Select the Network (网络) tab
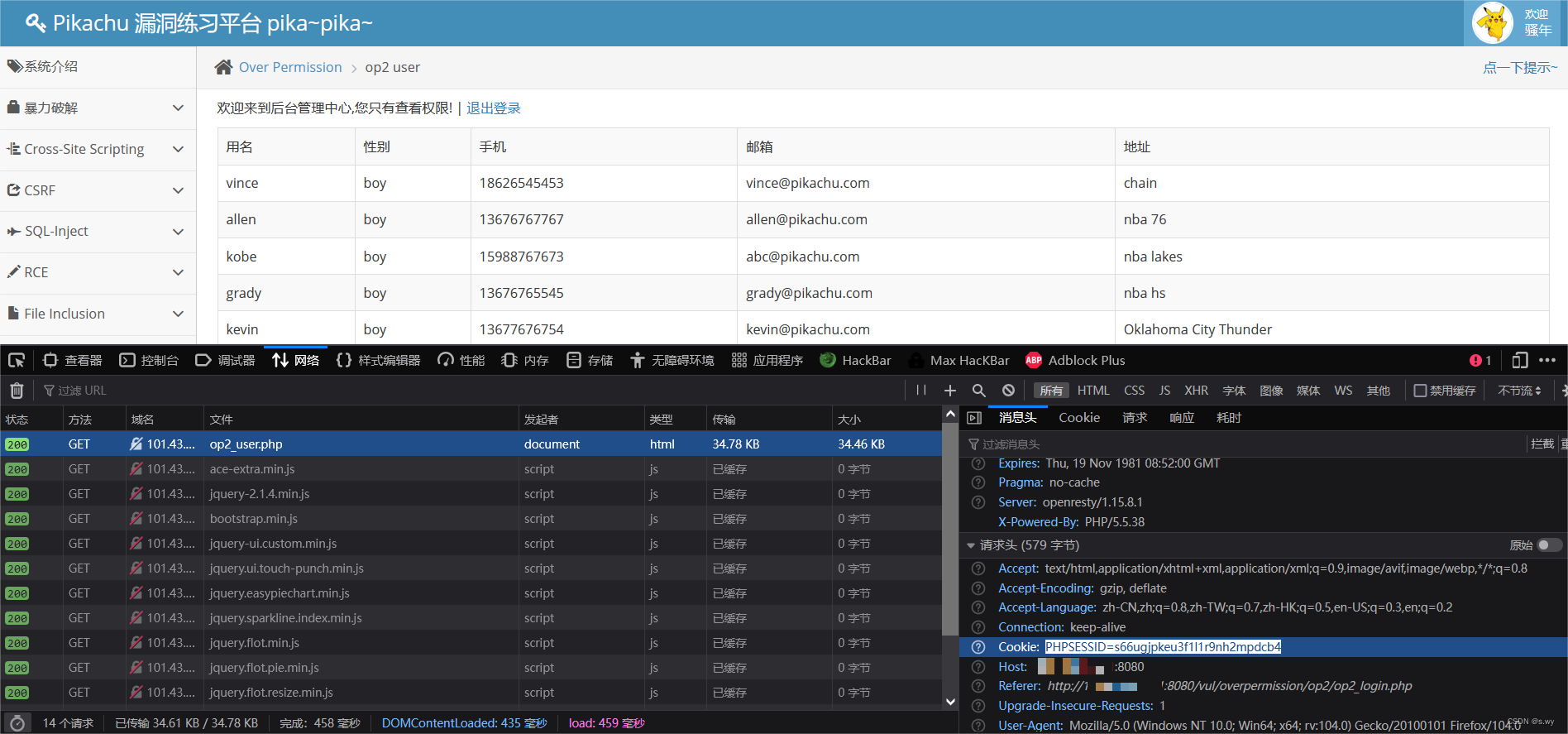Viewport: 1568px width, 734px height. (x=296, y=360)
